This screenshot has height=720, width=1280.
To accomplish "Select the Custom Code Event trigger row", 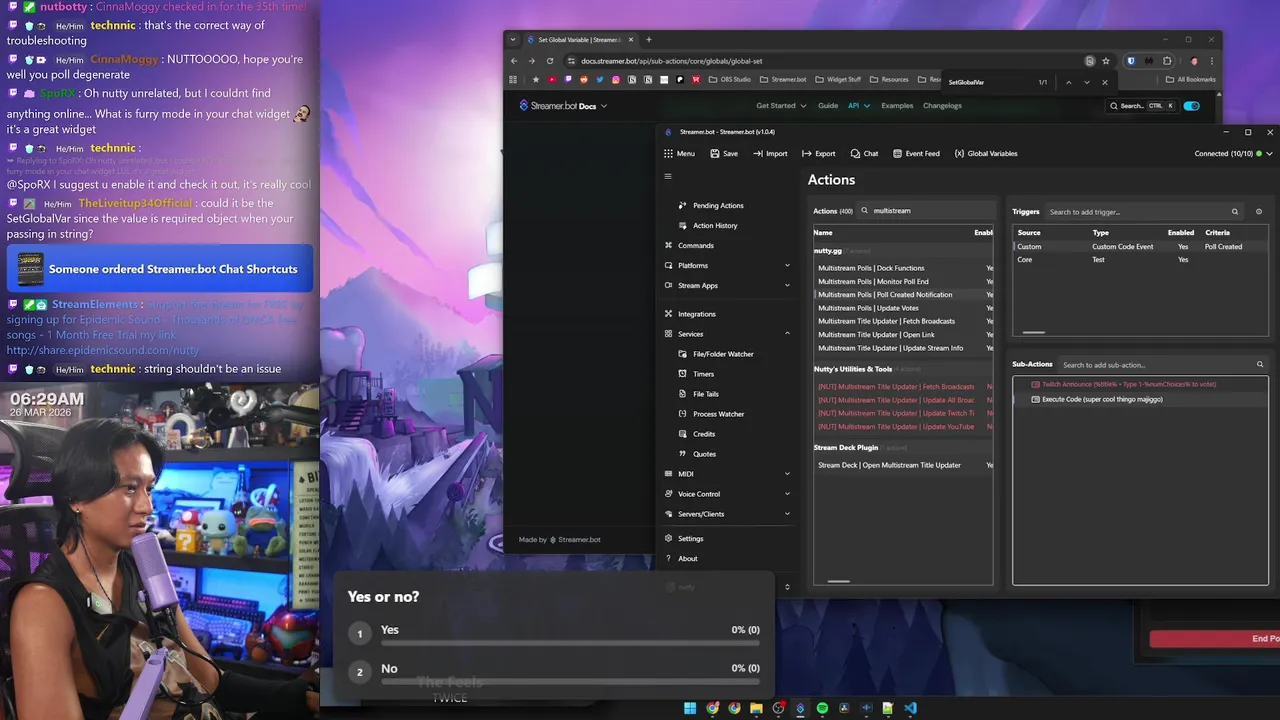I will click(1140, 247).
